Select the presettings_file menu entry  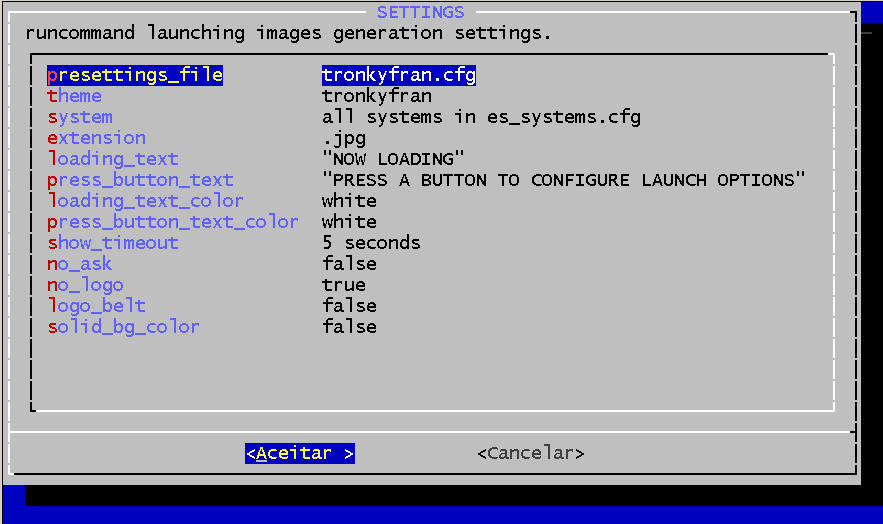135,75
